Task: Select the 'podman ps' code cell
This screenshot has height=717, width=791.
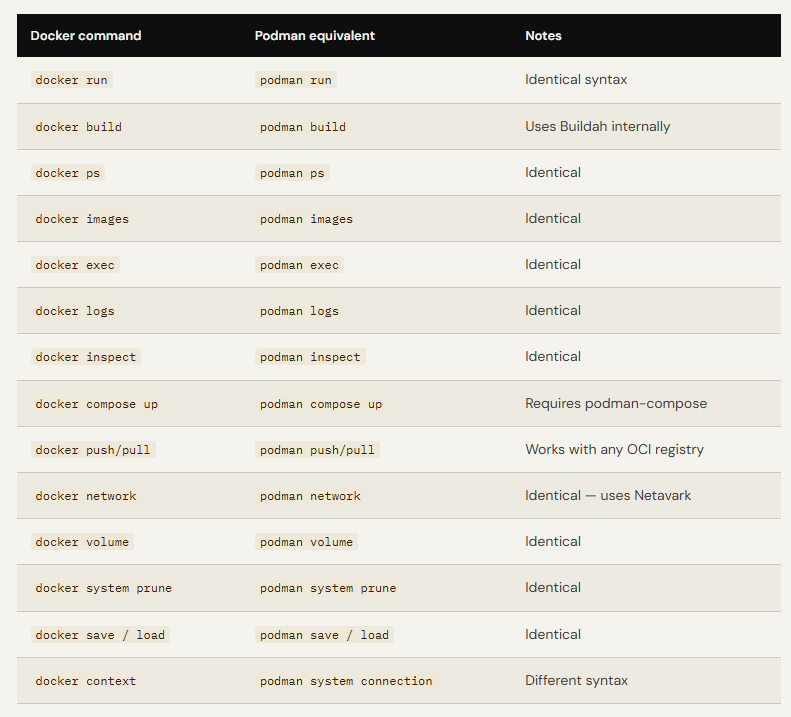Action: point(292,173)
